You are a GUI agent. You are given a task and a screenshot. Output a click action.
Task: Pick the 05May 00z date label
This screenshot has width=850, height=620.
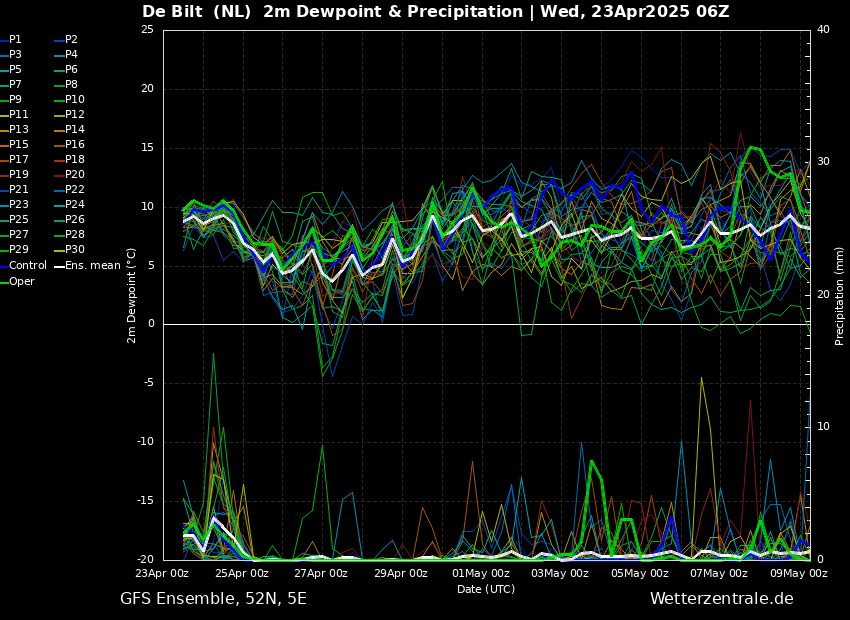pos(640,573)
